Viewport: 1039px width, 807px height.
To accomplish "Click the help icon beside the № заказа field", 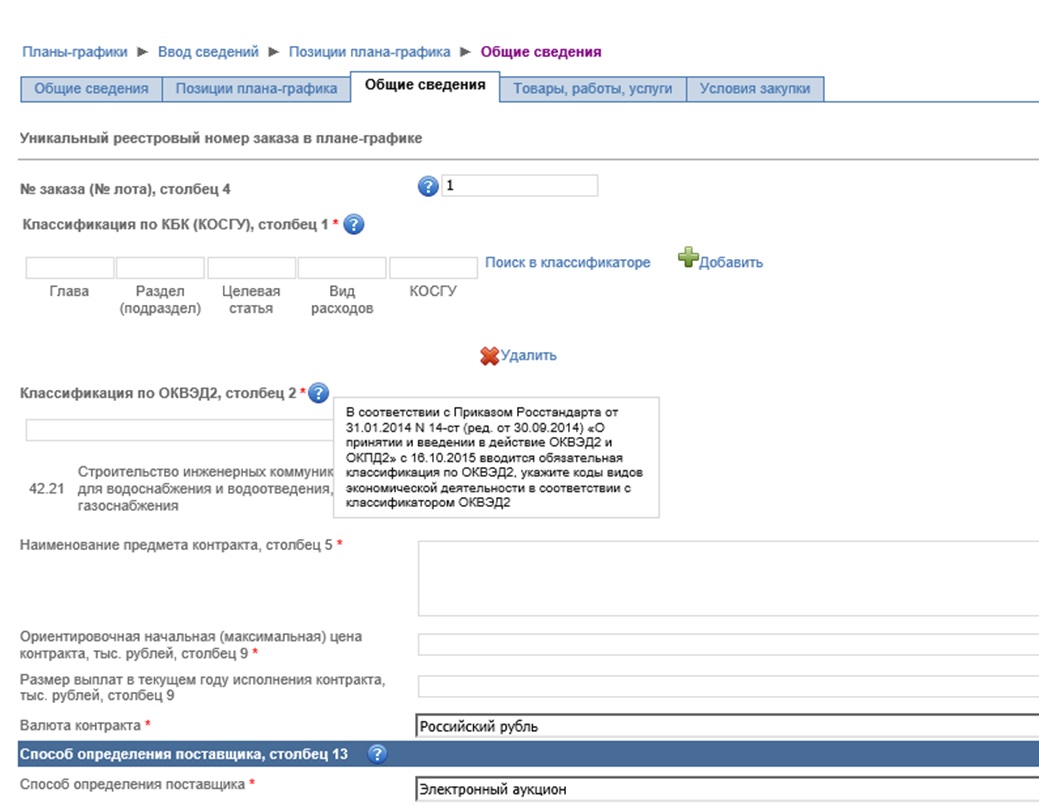I will pyautogui.click(x=428, y=186).
